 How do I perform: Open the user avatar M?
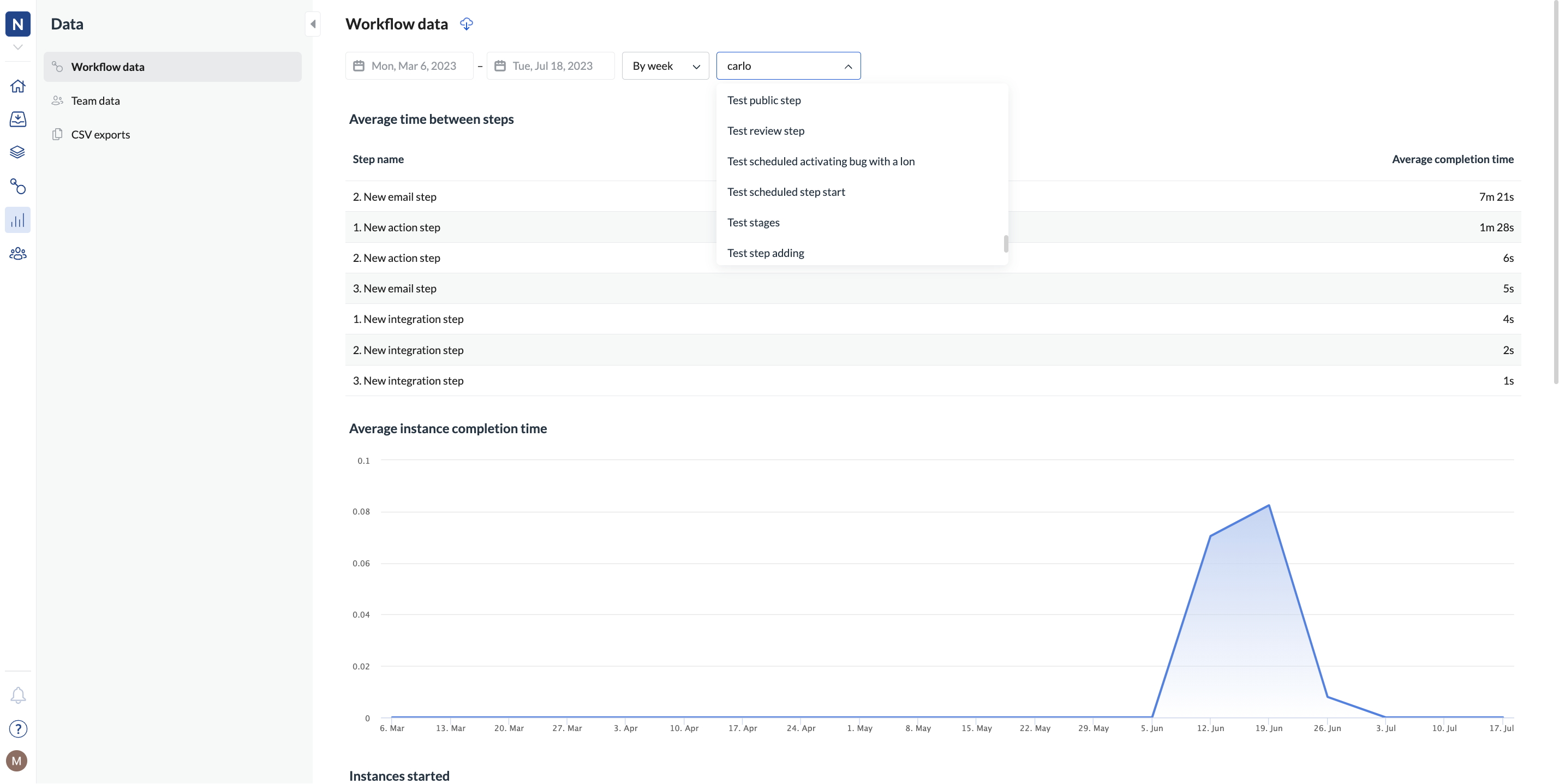(17, 761)
